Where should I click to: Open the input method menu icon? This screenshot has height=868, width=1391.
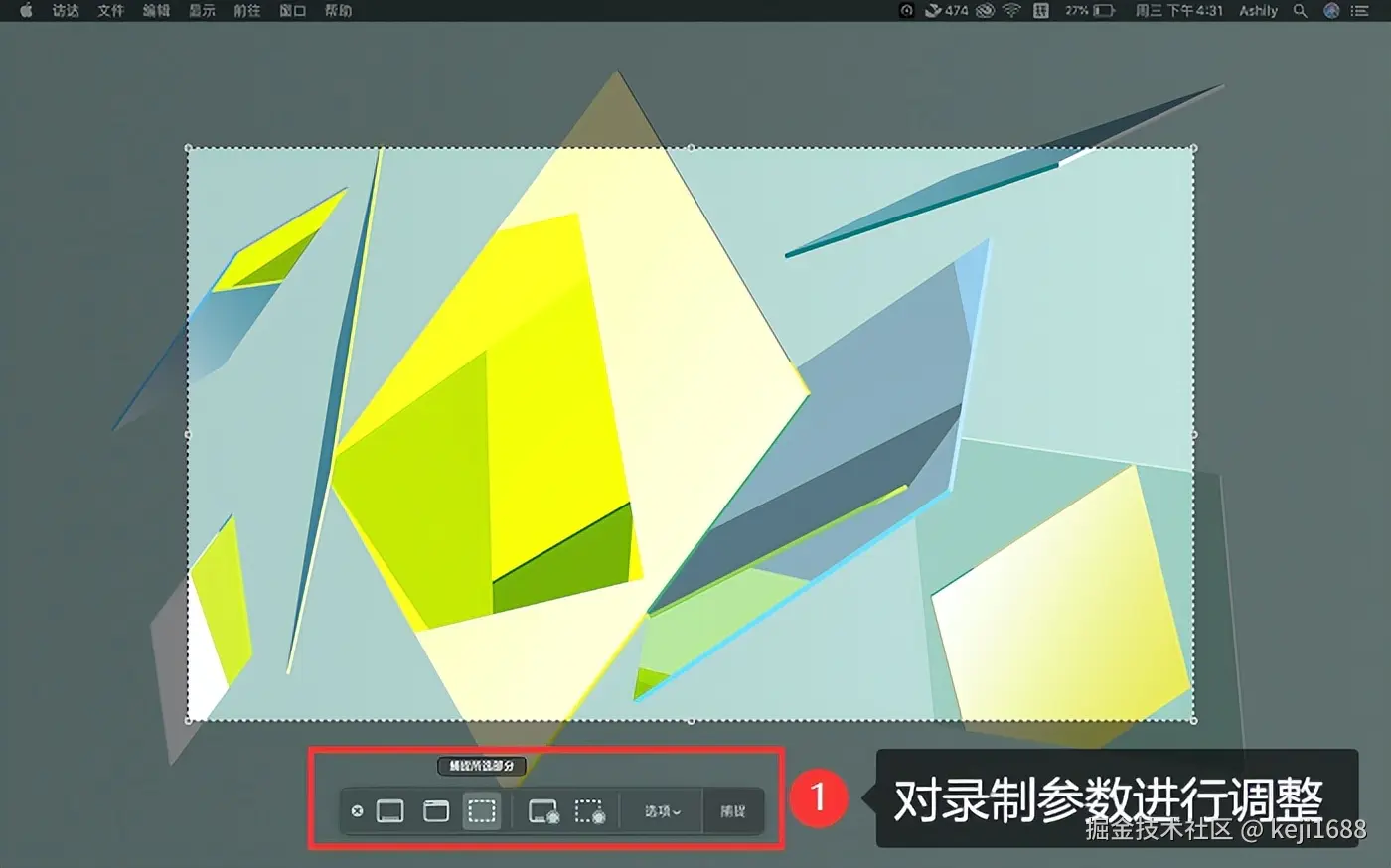[x=1041, y=10]
